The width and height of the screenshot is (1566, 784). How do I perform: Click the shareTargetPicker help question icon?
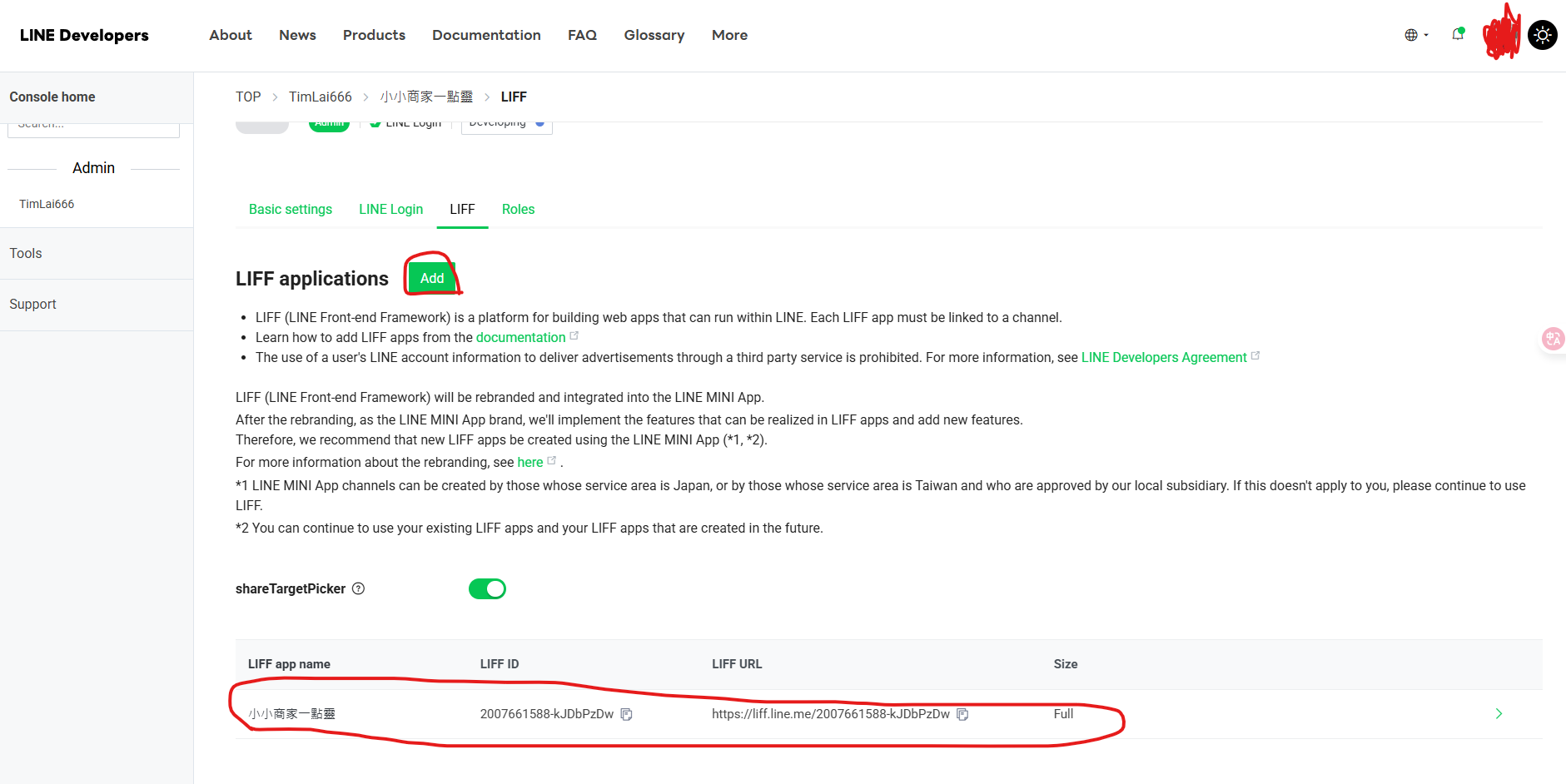pyautogui.click(x=359, y=588)
